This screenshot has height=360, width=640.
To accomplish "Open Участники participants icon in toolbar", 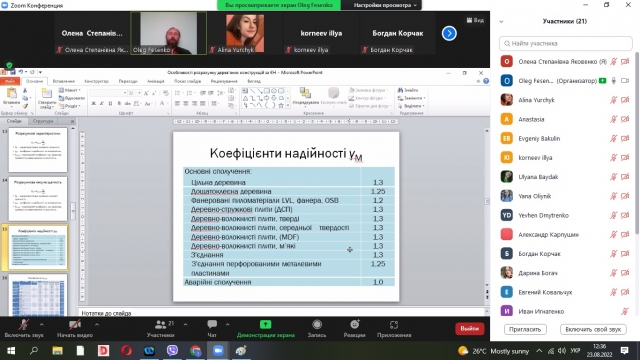I will click(161, 325).
